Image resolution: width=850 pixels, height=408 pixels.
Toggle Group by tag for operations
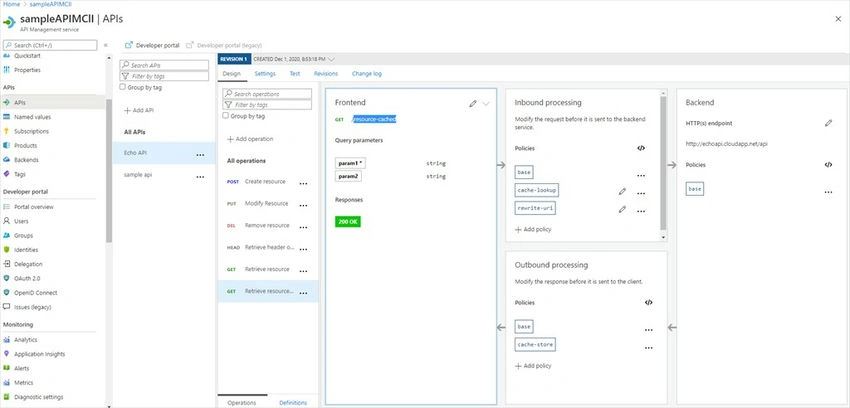click(226, 116)
